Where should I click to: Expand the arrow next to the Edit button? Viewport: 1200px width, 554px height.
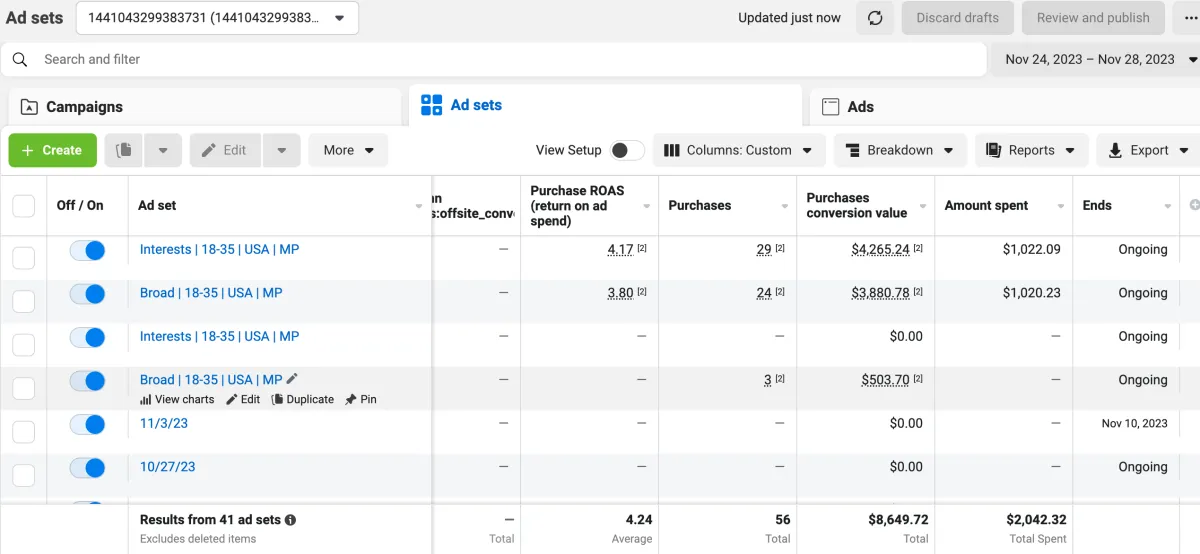click(x=282, y=150)
